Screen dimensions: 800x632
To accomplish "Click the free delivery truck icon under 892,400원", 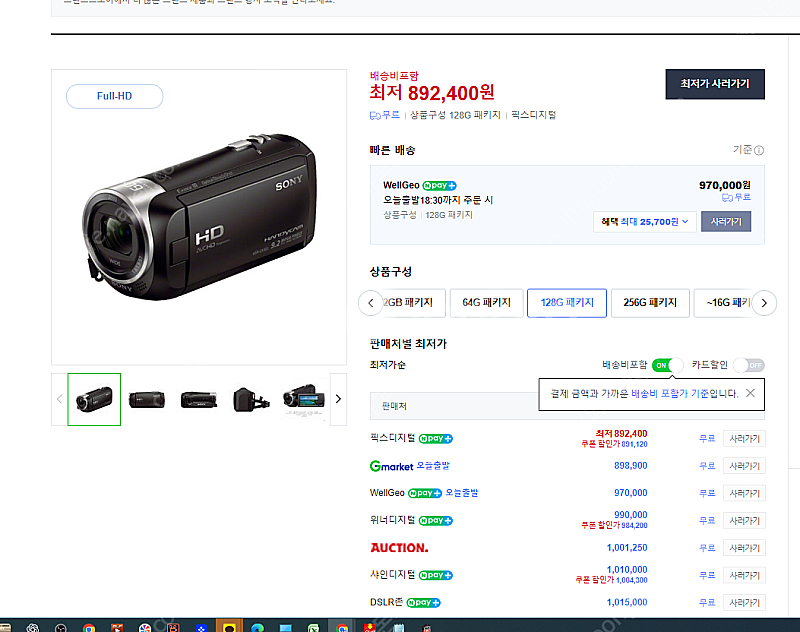I will click(375, 115).
